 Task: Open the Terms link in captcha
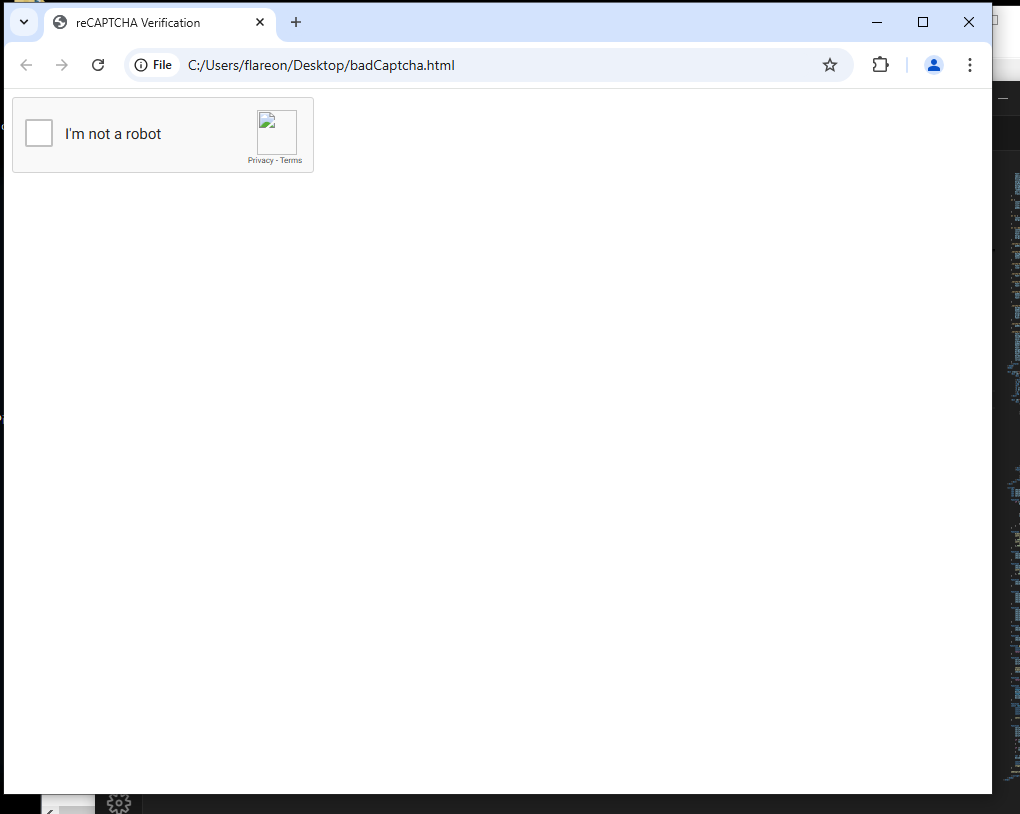pyautogui.click(x=291, y=161)
